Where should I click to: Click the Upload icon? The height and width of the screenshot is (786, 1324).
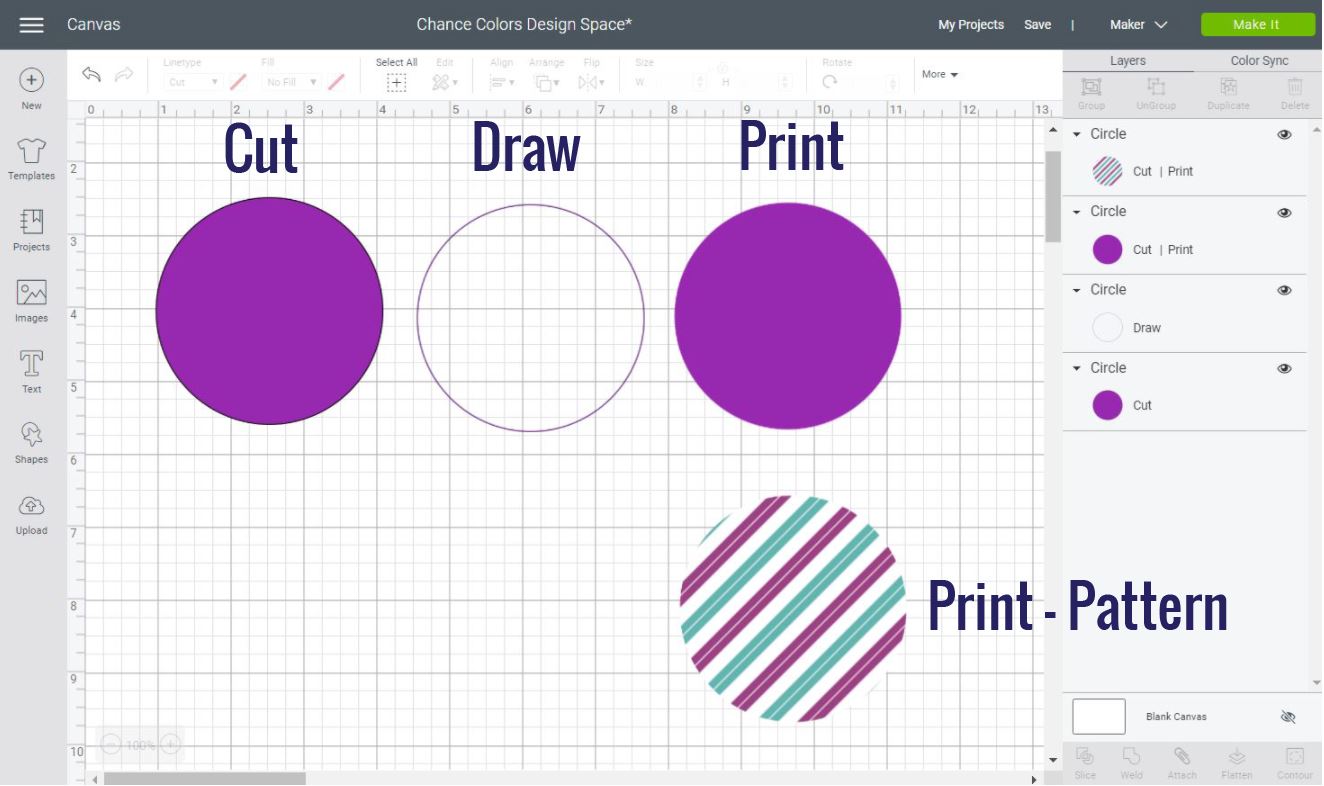point(31,511)
